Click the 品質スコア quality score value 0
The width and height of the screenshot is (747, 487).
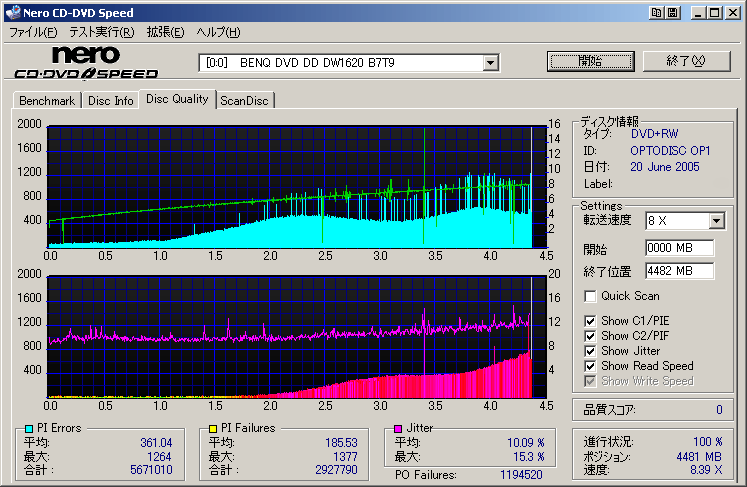pyautogui.click(x=719, y=410)
